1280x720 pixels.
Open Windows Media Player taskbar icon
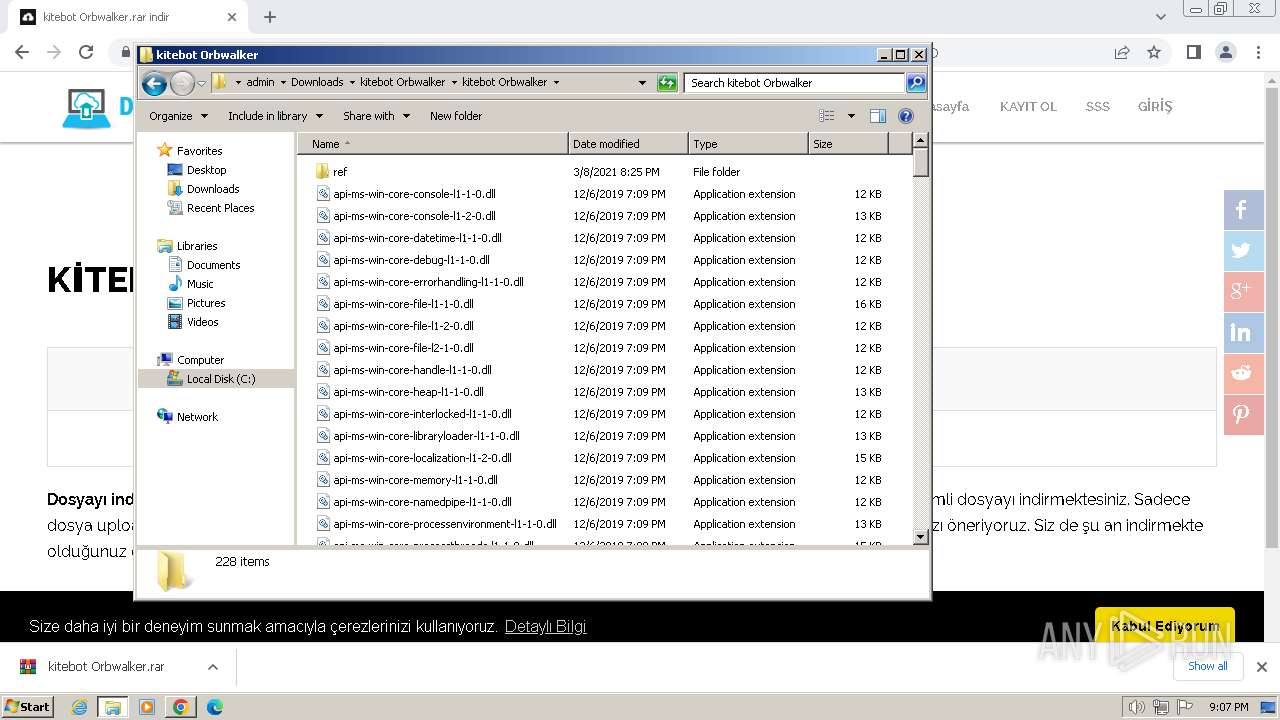click(147, 707)
